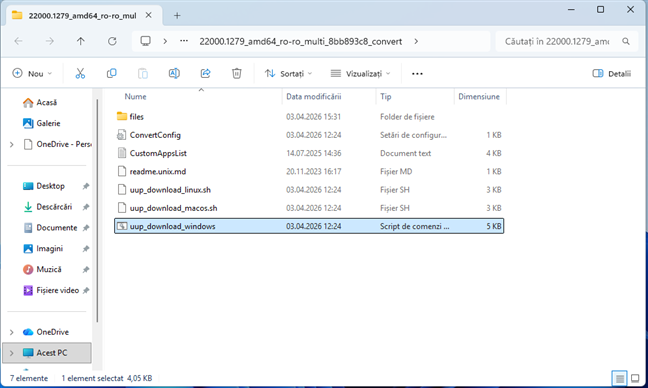This screenshot has width=648, height=388.
Task: Open Fișiere video in the navigation pane
Action: 51,290
